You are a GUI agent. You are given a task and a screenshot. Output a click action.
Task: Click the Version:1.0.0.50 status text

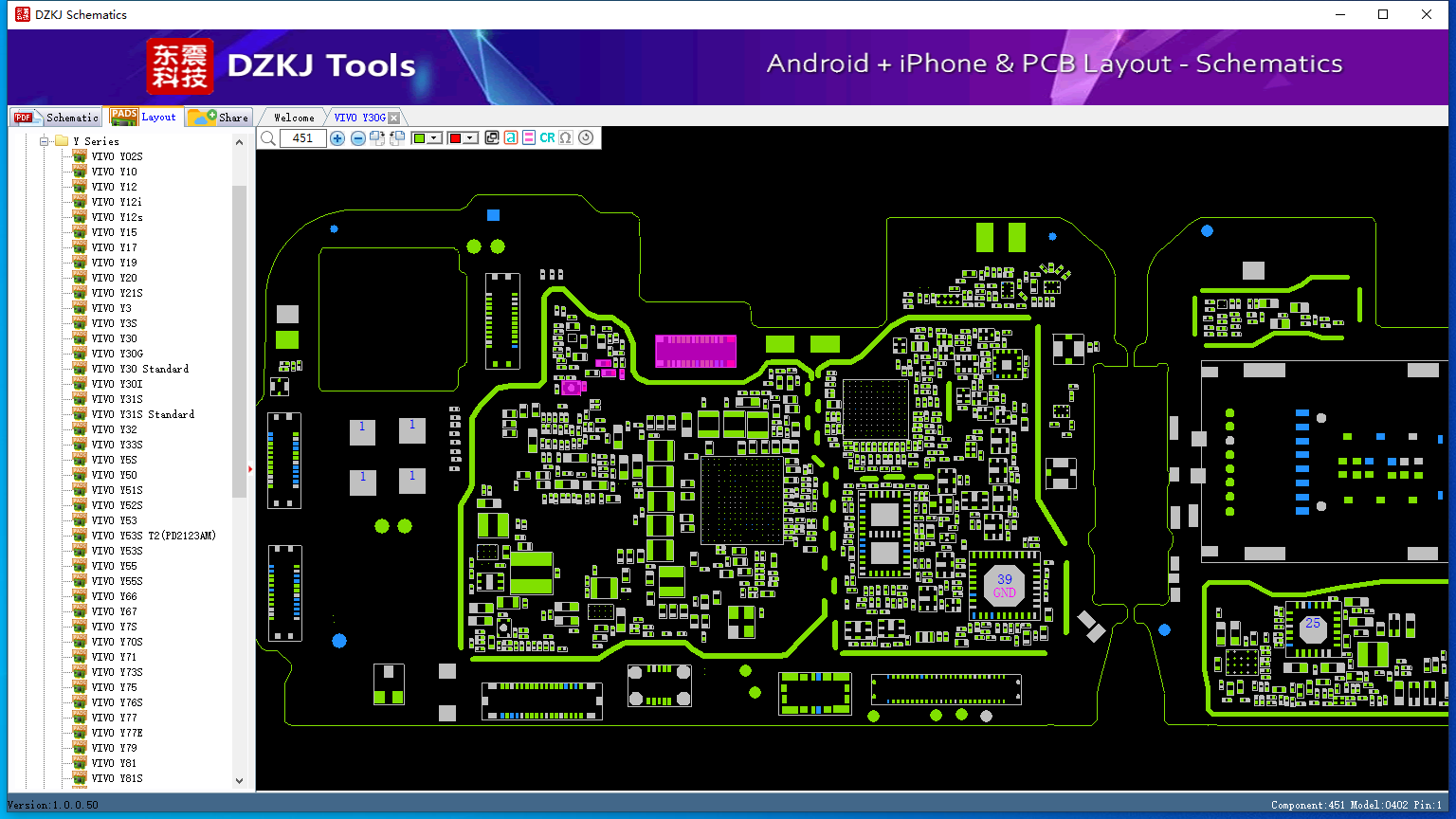click(53, 805)
